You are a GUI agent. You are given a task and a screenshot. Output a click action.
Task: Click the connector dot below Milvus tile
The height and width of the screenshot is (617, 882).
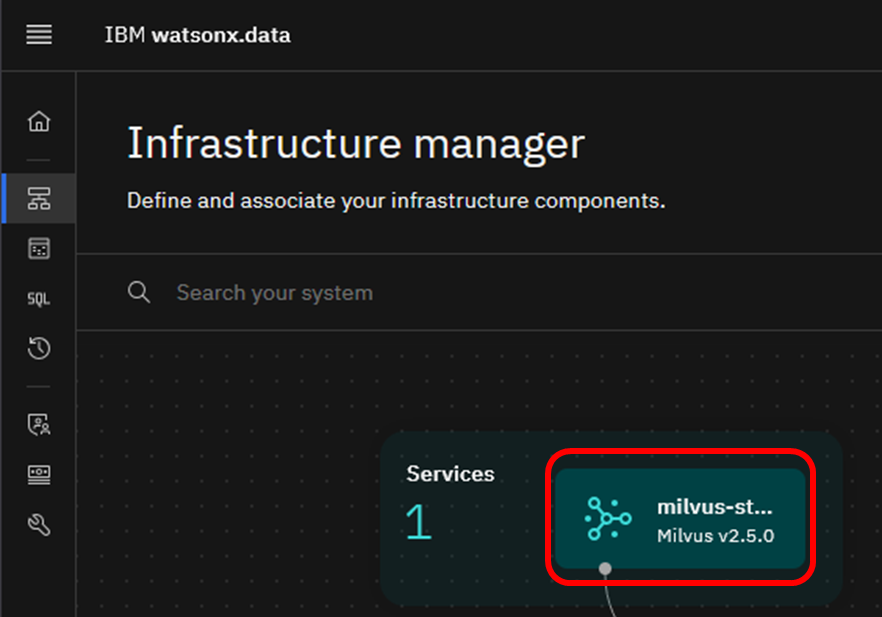[605, 568]
